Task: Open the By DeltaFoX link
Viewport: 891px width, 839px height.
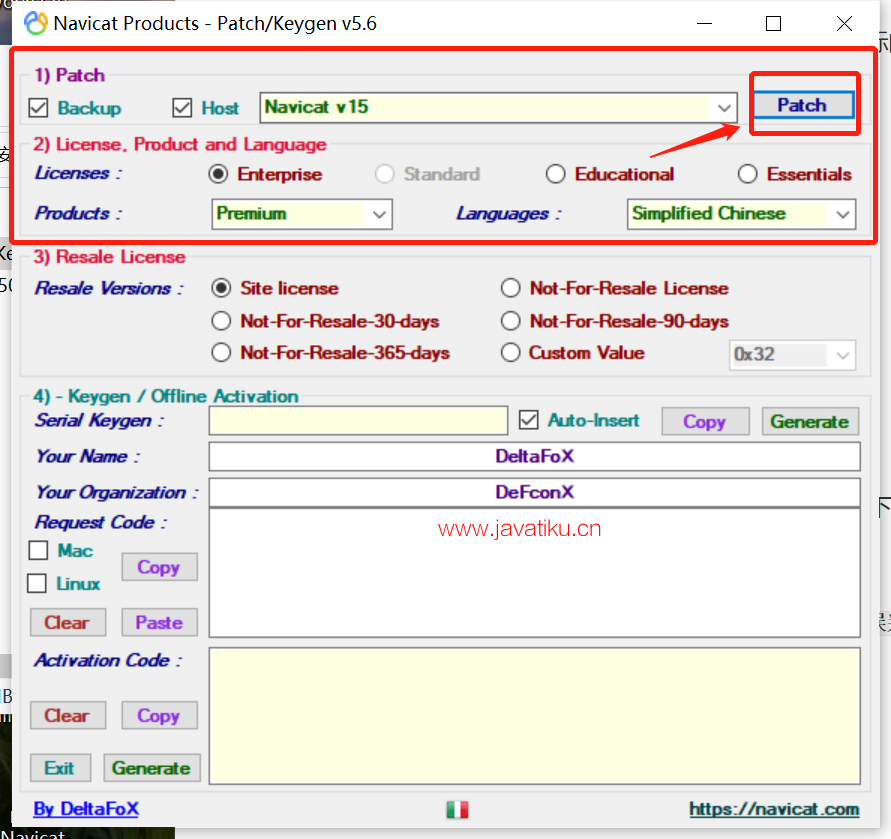Action: (x=86, y=809)
